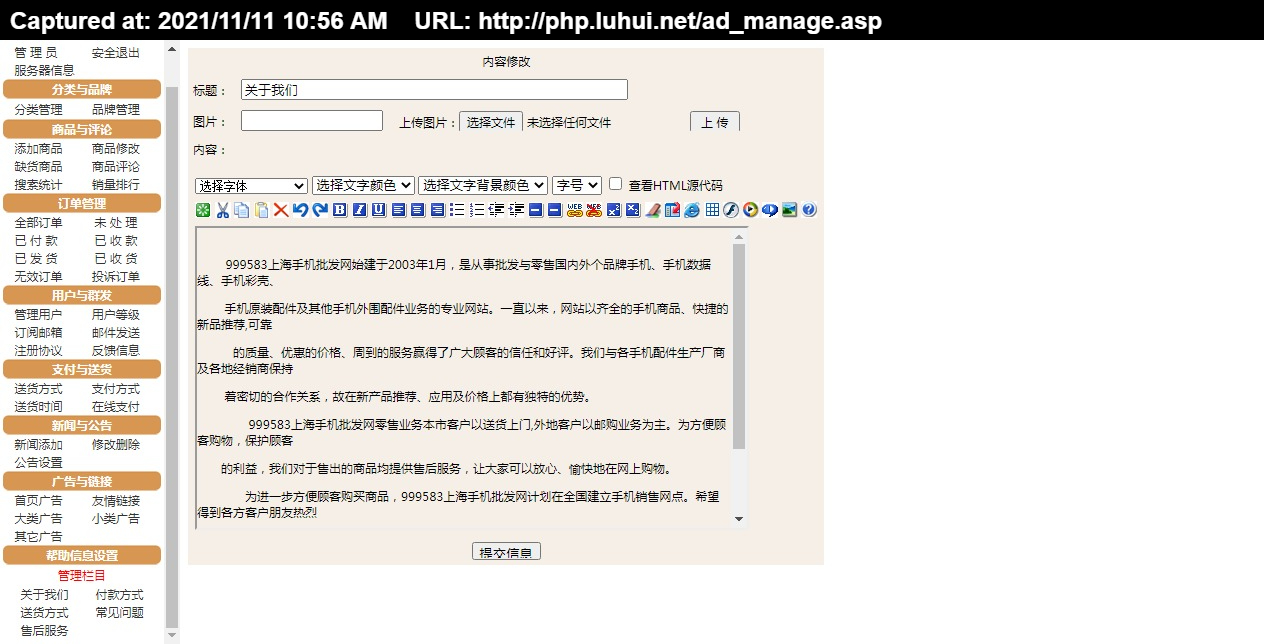Click the green select-all icon in editor toolbar

pos(202,210)
